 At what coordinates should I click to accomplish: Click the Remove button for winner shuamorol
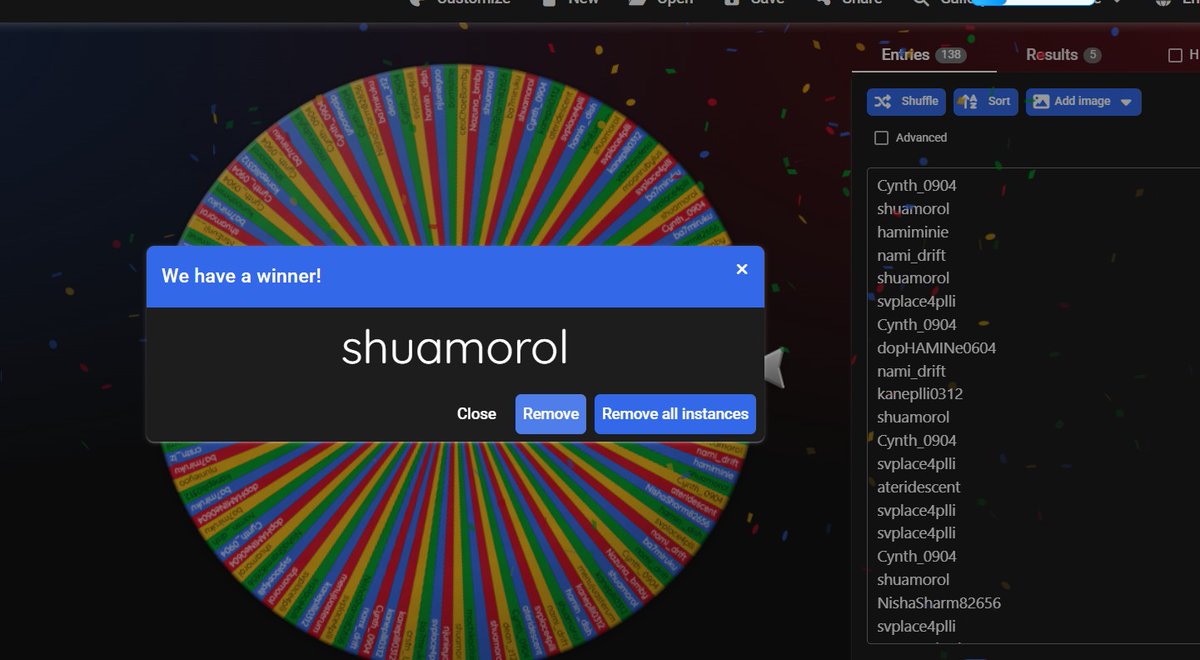pos(551,414)
